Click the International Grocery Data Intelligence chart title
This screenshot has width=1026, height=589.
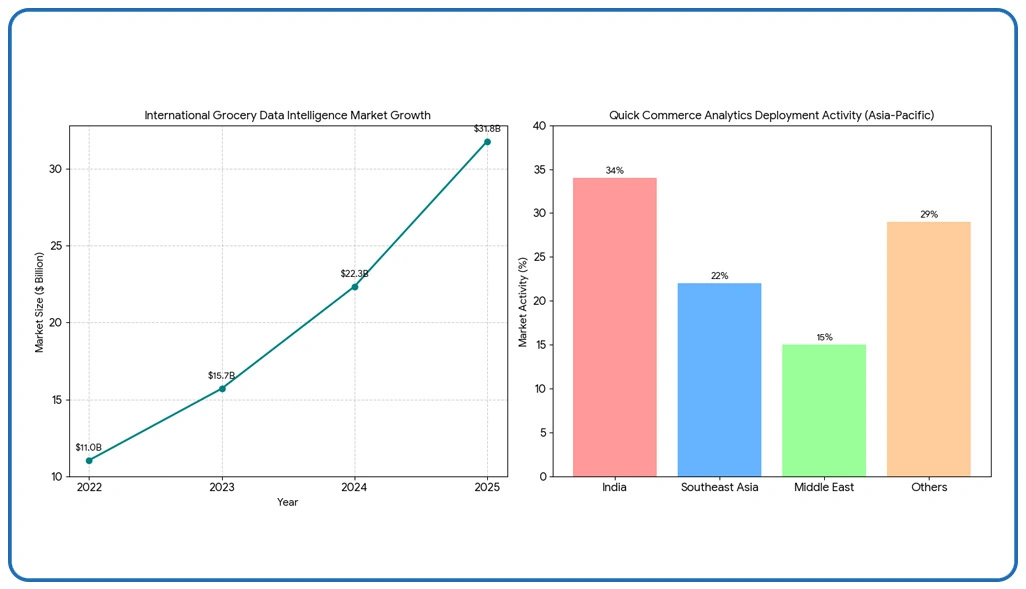(287, 116)
